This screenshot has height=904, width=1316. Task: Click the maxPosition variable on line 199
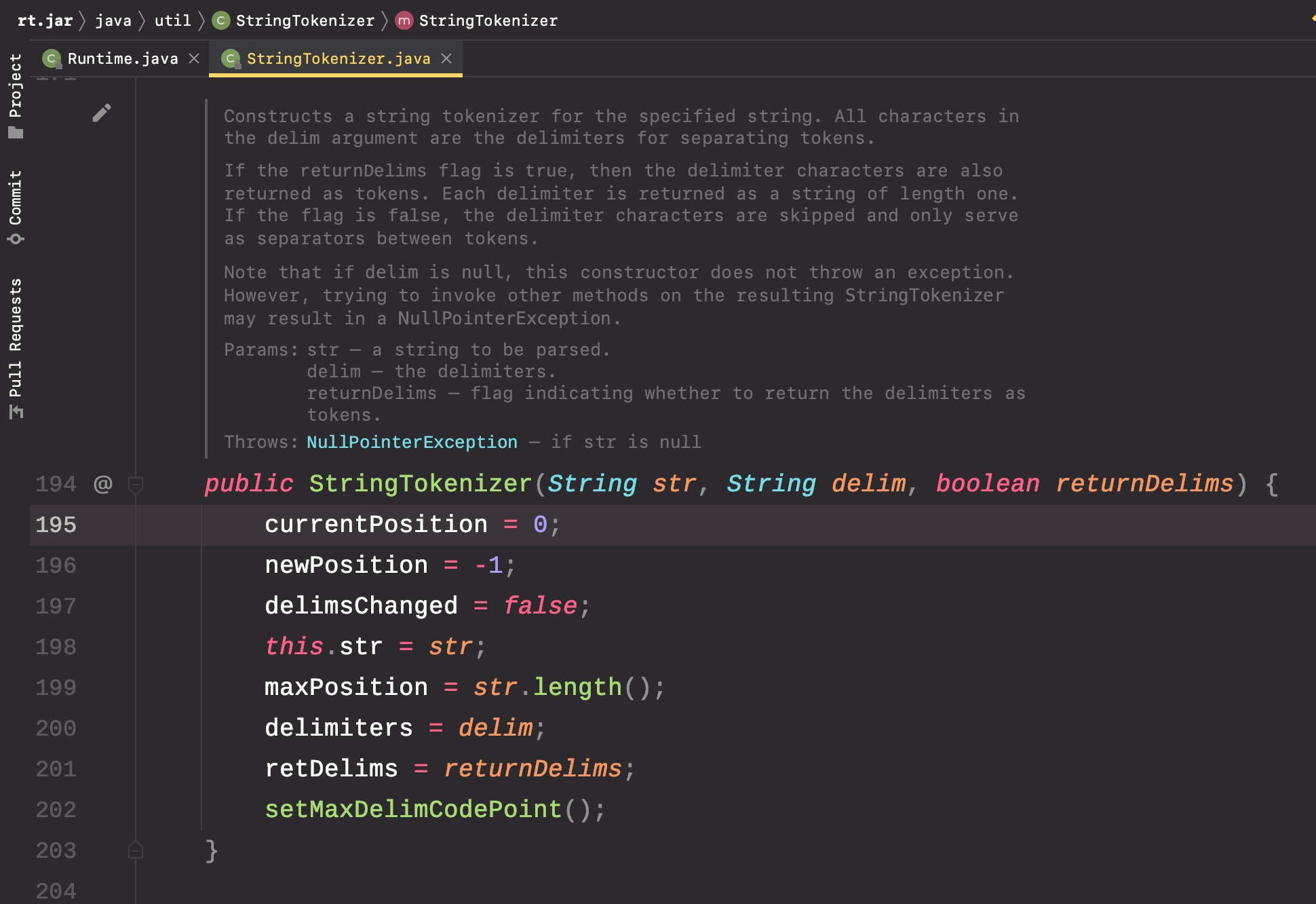[x=346, y=688]
